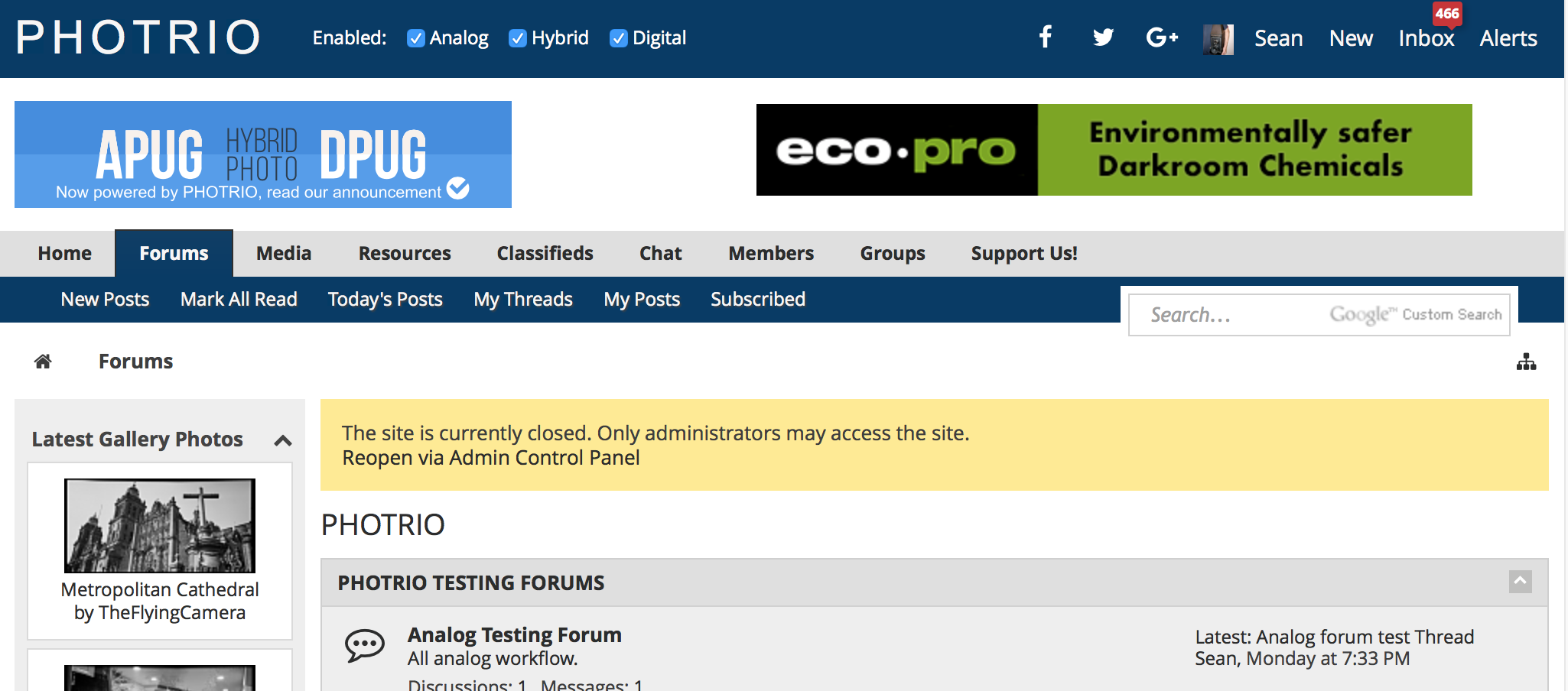Viewport: 1568px width, 691px height.
Task: Click Mark All Read
Action: 239,299
